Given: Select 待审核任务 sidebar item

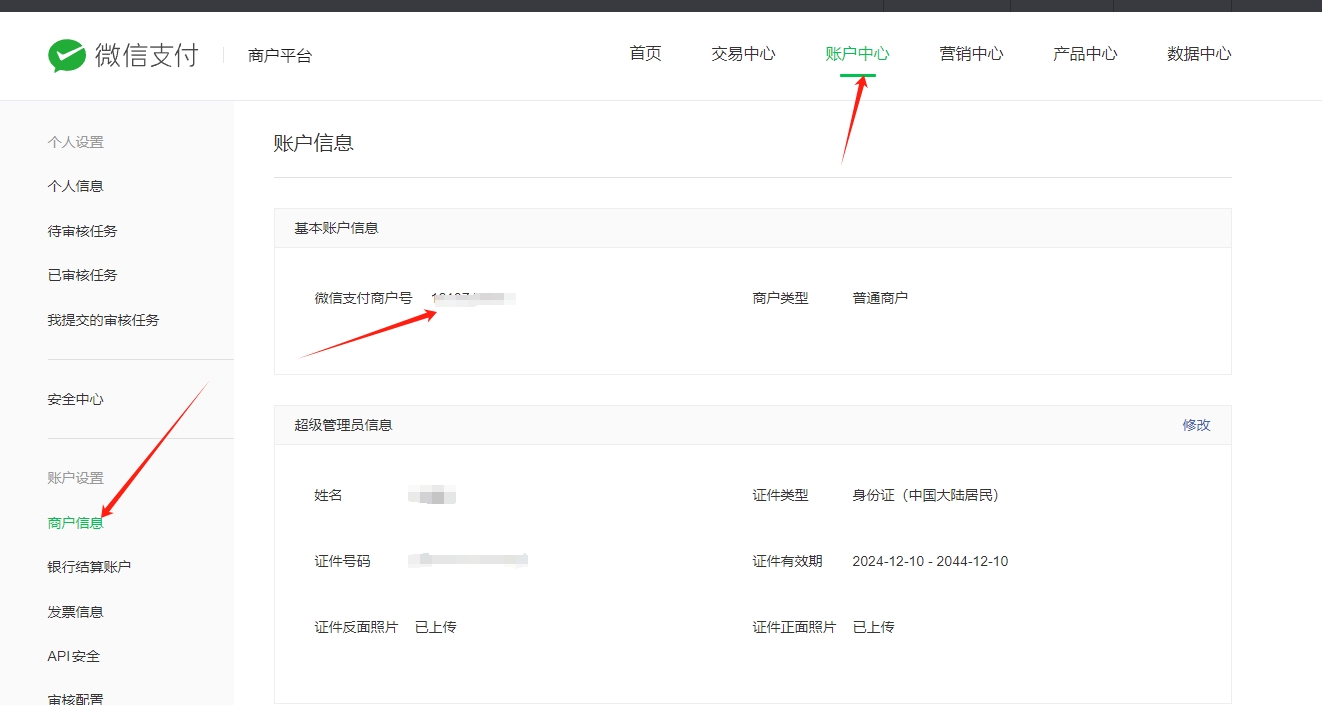Looking at the screenshot, I should pyautogui.click(x=83, y=231).
